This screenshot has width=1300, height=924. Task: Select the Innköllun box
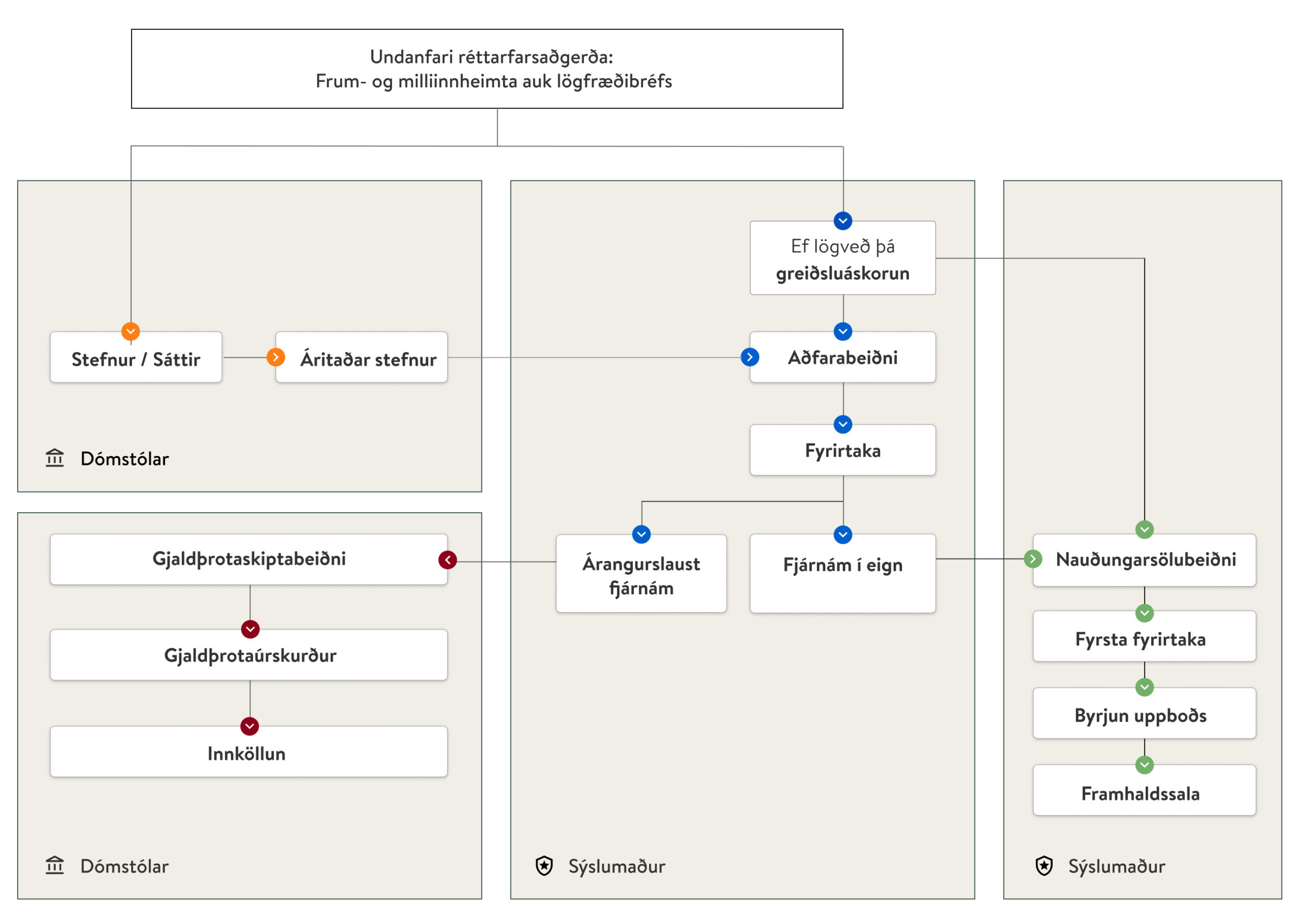point(249,752)
